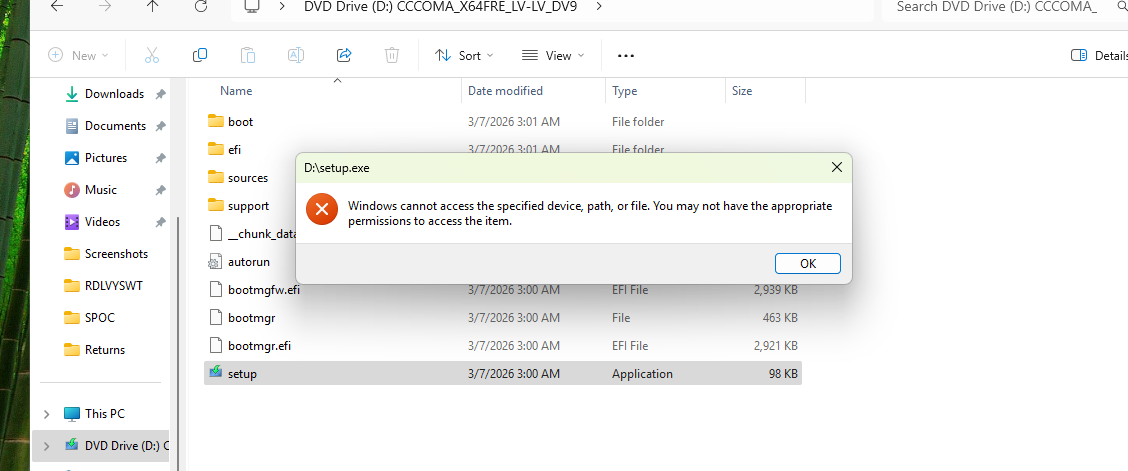Expand the DVD Drive (D:) tree node
Viewport: 1128px width, 471px height.
[x=47, y=446]
